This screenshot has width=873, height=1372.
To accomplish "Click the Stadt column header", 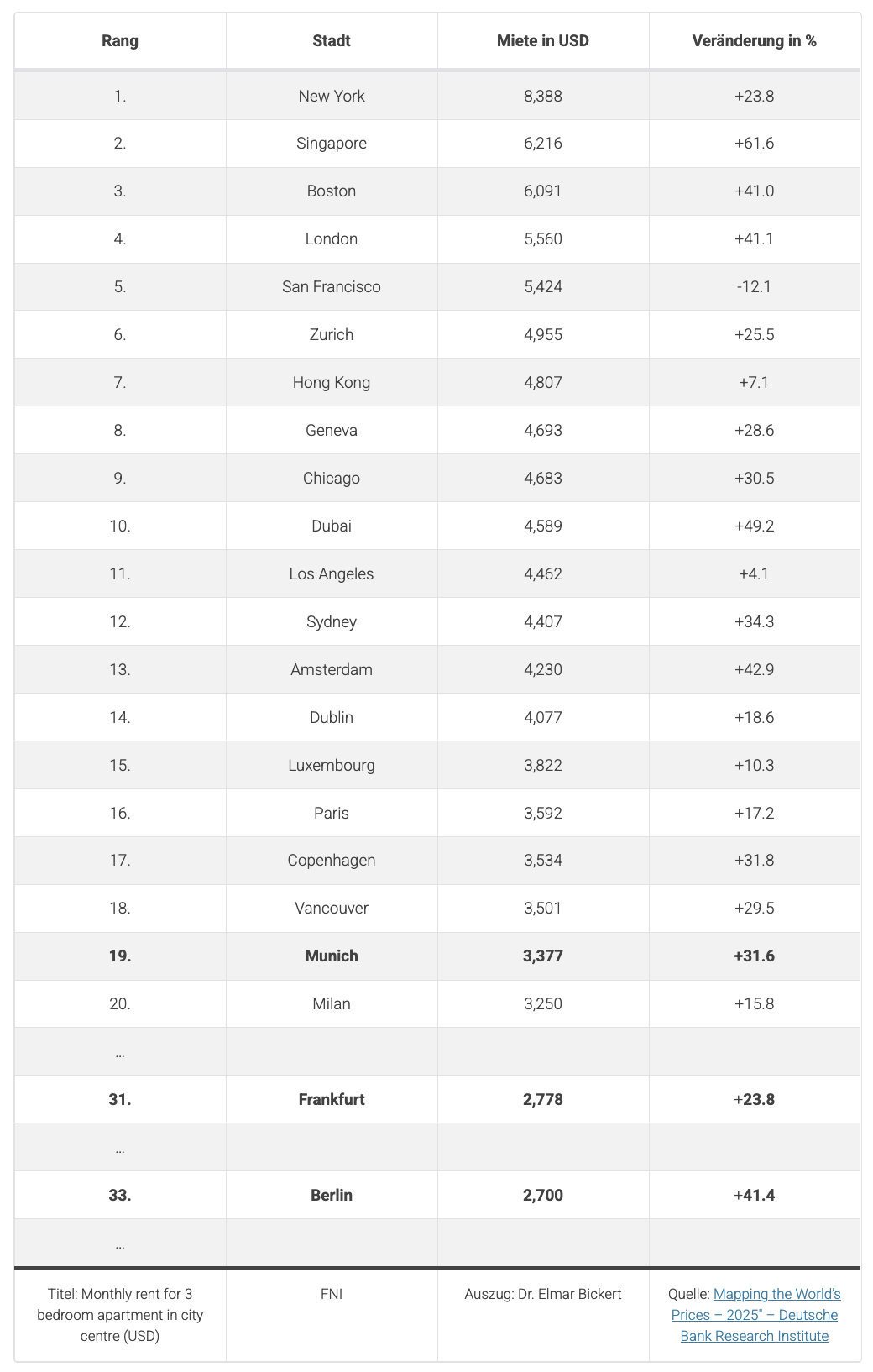I will coord(332,40).
